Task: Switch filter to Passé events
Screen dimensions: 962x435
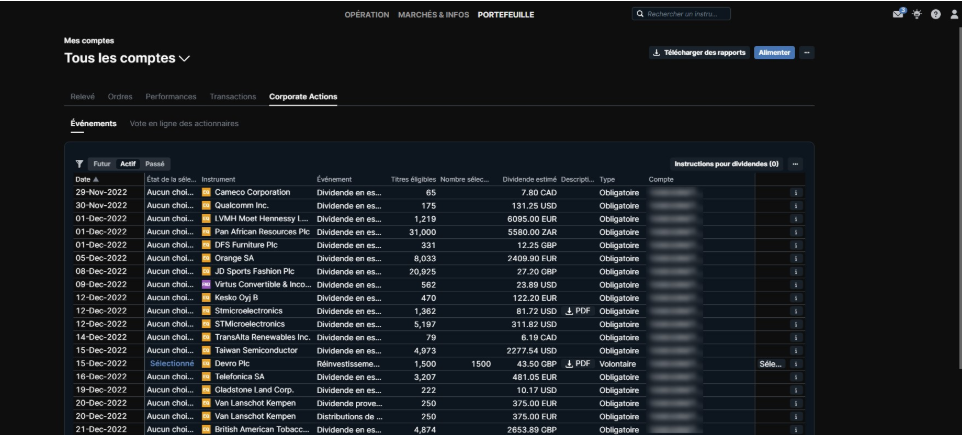Action: [155, 163]
